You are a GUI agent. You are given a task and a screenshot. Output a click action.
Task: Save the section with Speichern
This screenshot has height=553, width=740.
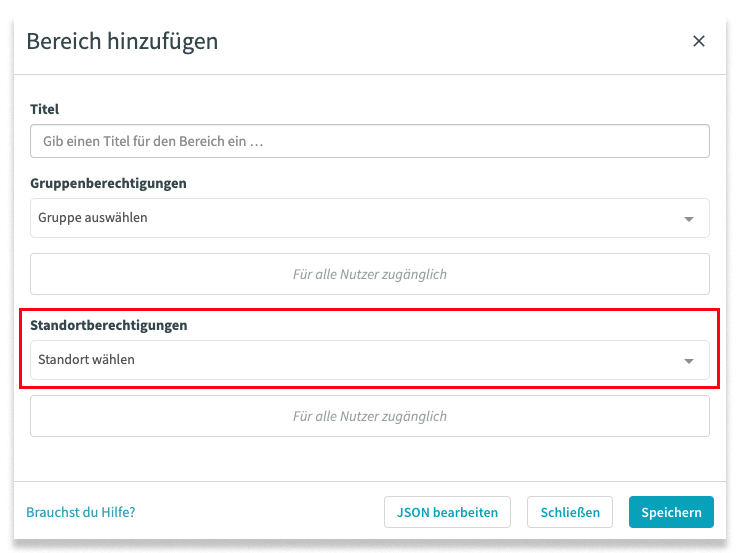pos(670,512)
